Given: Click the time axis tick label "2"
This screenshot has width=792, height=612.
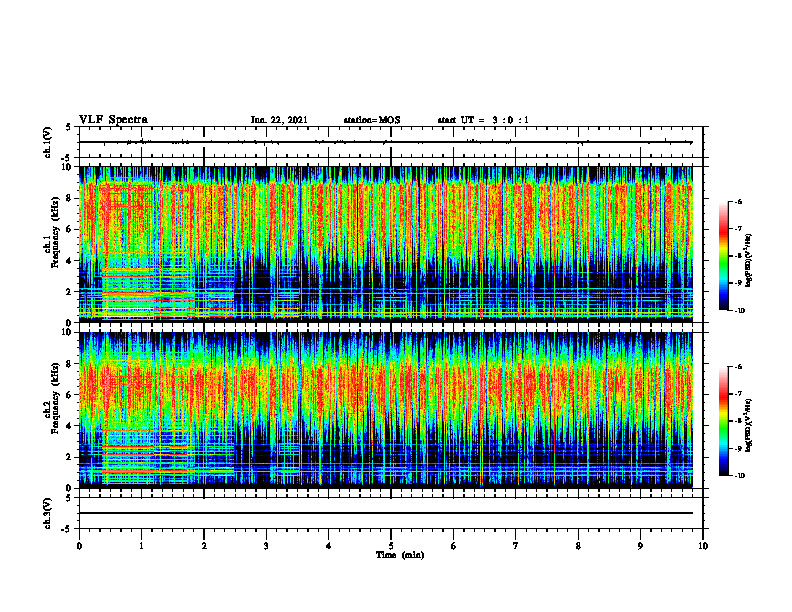Looking at the screenshot, I should pos(204,546).
